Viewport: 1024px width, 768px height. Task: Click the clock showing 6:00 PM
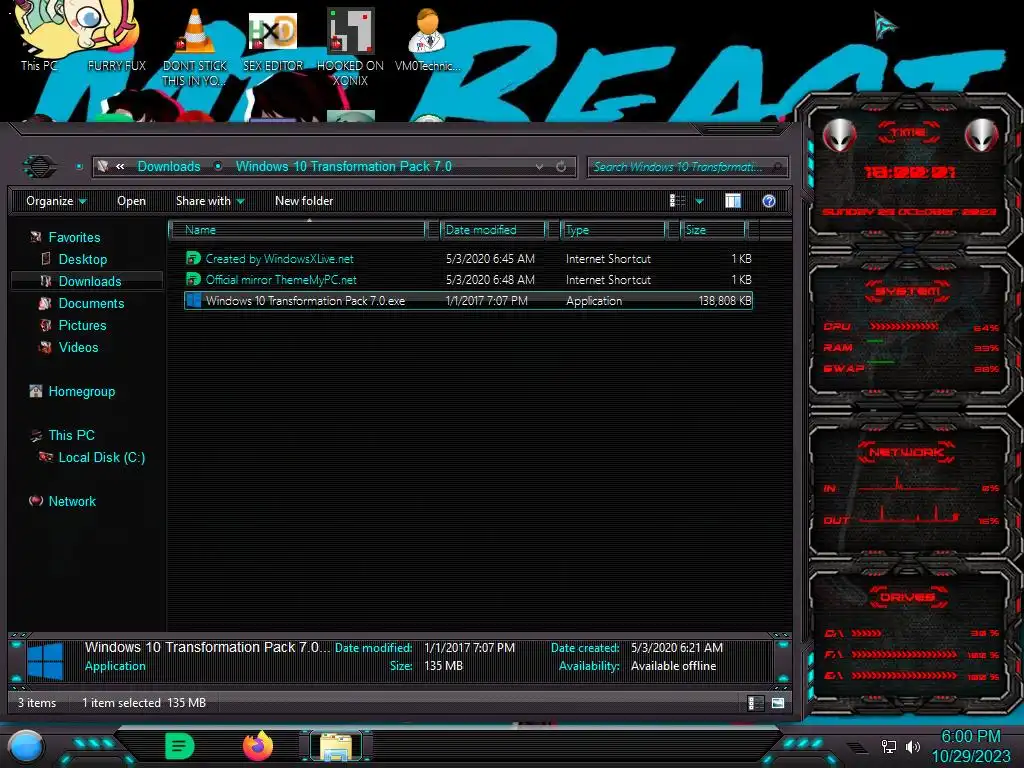point(970,736)
